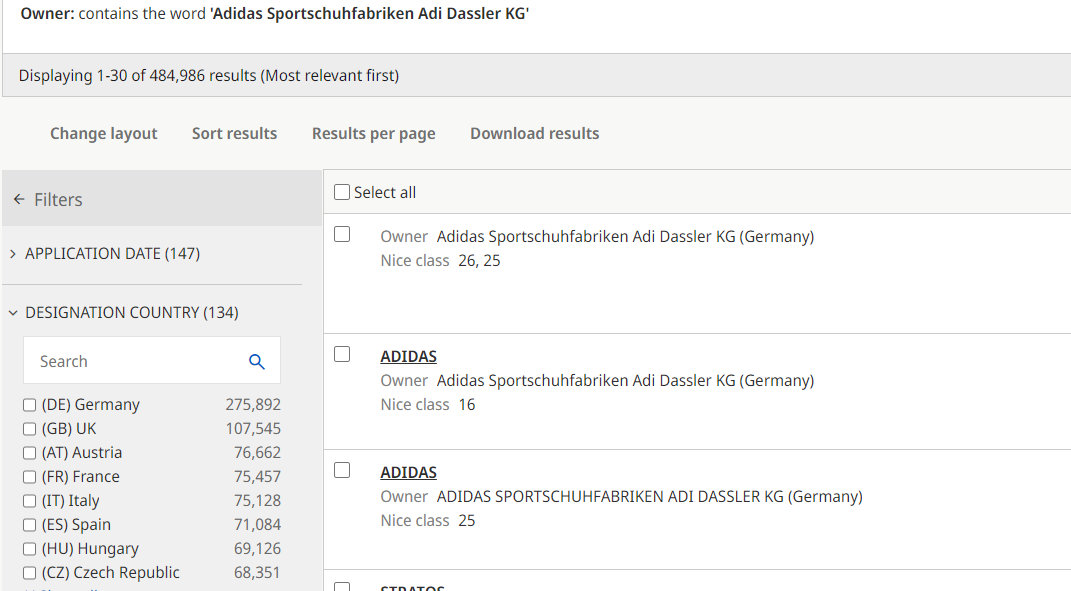Click Download results
This screenshot has height=591, width=1071.
[x=535, y=134]
